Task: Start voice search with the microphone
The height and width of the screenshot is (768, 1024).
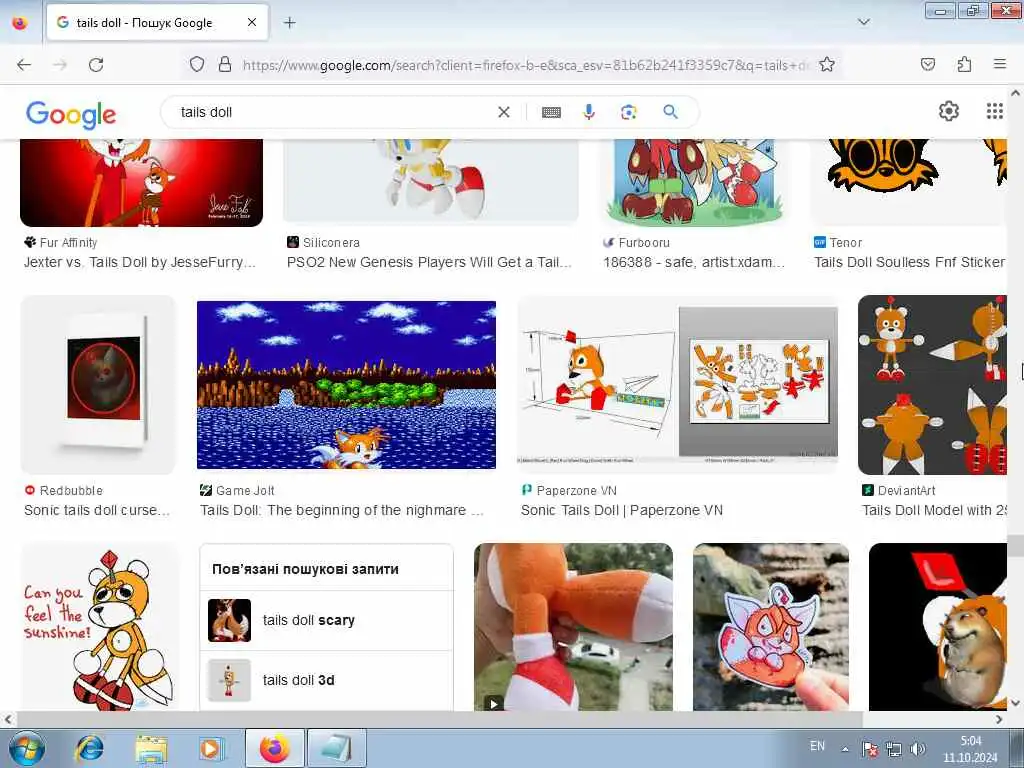Action: [x=589, y=112]
